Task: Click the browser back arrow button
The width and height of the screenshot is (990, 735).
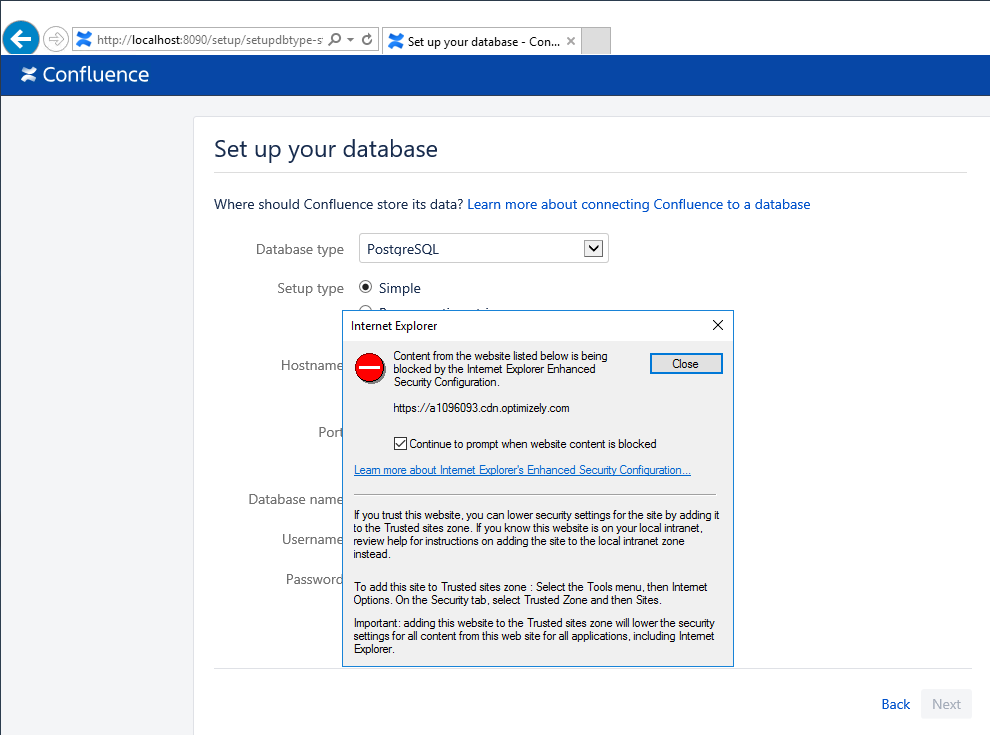Action: 21,39
